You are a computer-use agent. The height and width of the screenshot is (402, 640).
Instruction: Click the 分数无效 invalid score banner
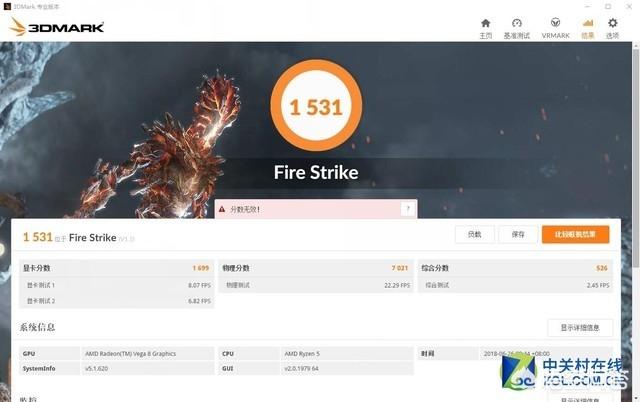coord(316,209)
